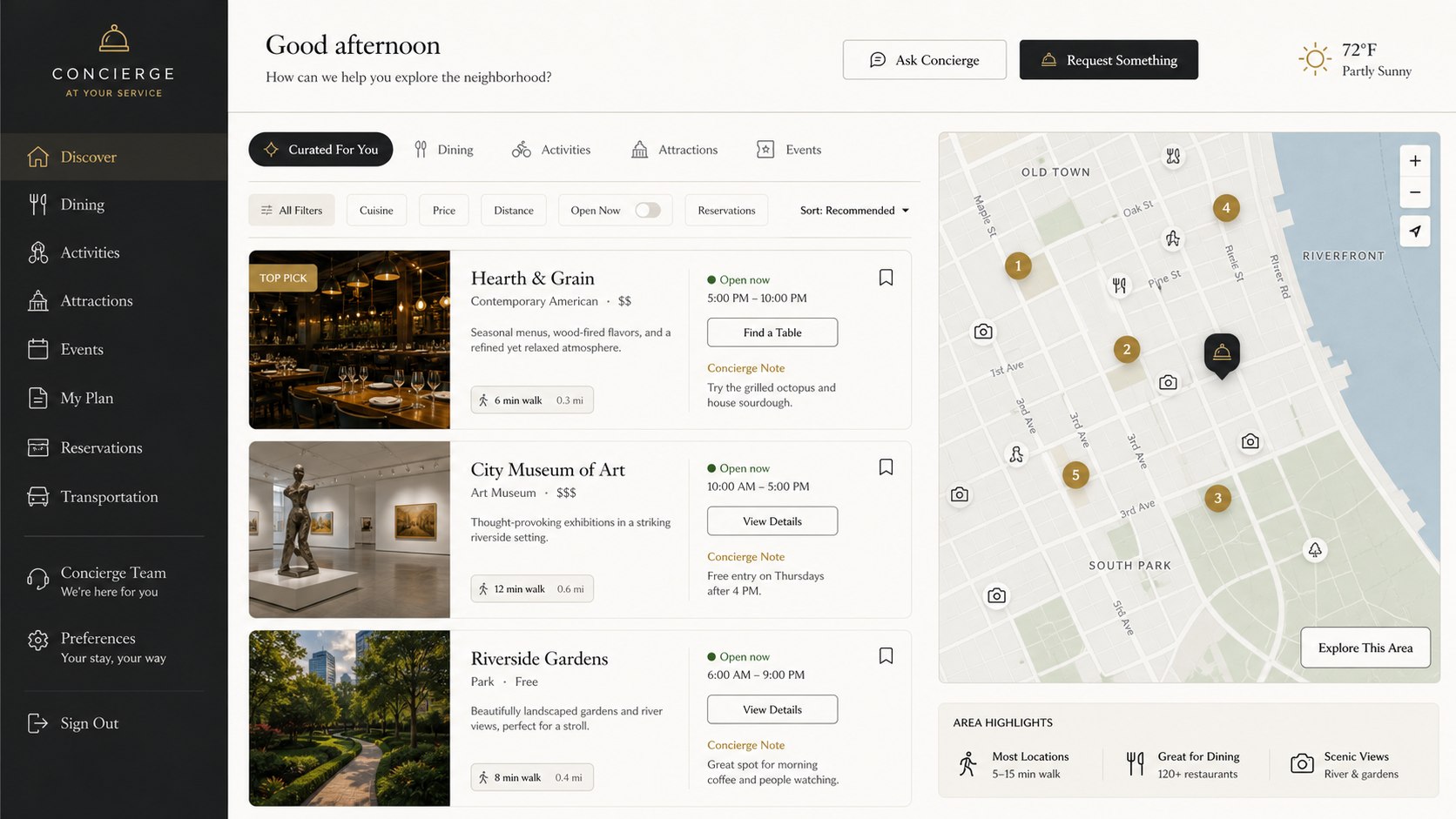Image resolution: width=1456 pixels, height=819 pixels.
Task: Switch to the Activities tab
Action: click(551, 150)
